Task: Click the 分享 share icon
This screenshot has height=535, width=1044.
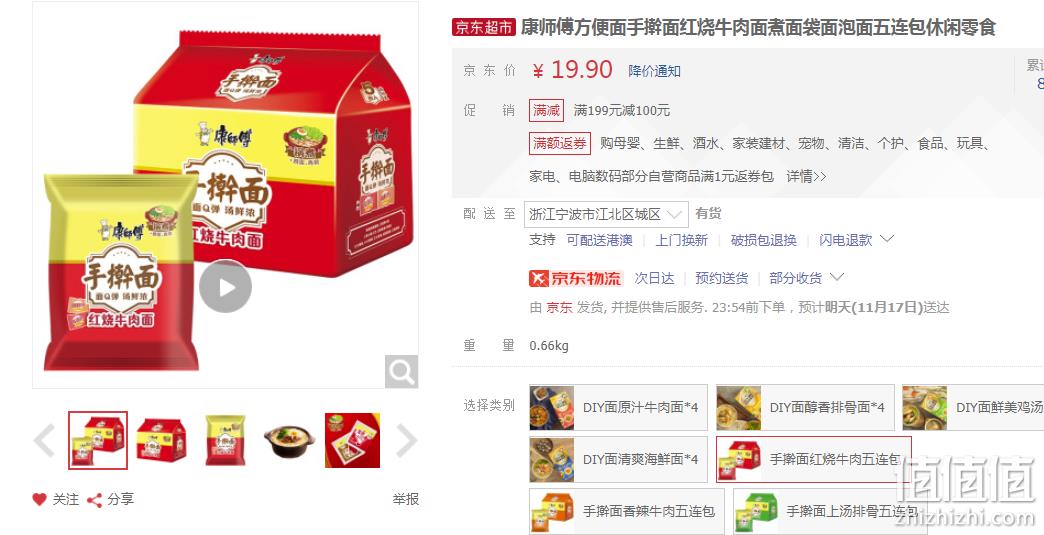Action: pyautogui.click(x=95, y=500)
